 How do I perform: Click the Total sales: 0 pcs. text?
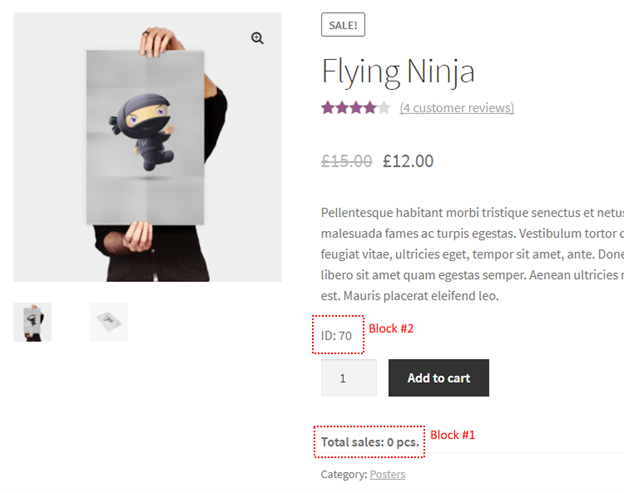tap(370, 442)
